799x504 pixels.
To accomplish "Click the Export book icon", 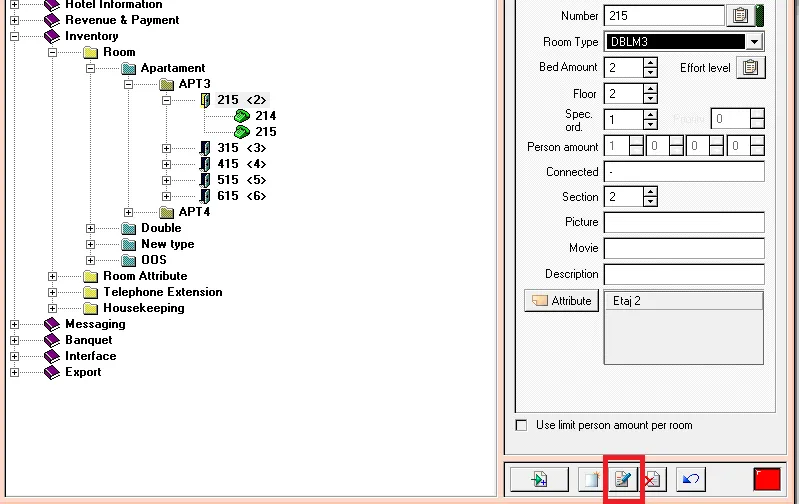I will tap(52, 372).
